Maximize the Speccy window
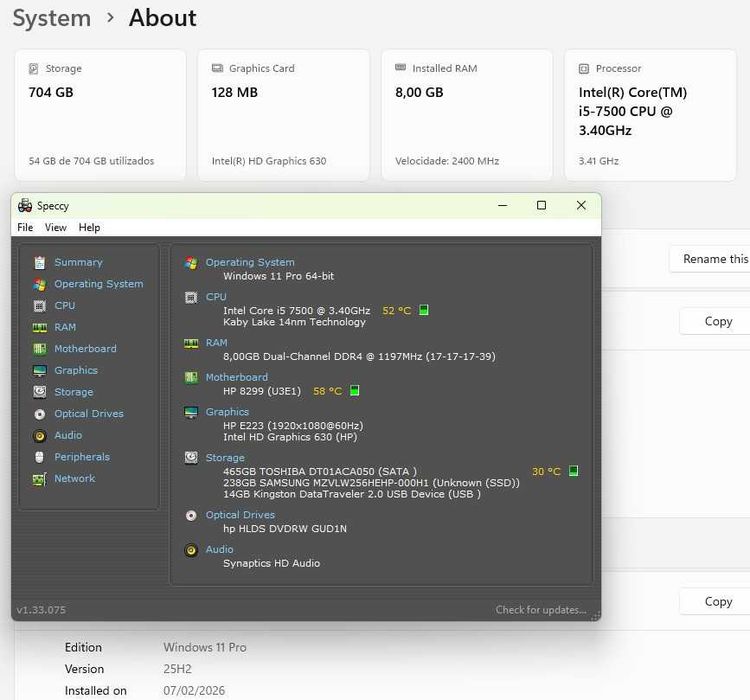The image size is (750, 700). point(541,205)
